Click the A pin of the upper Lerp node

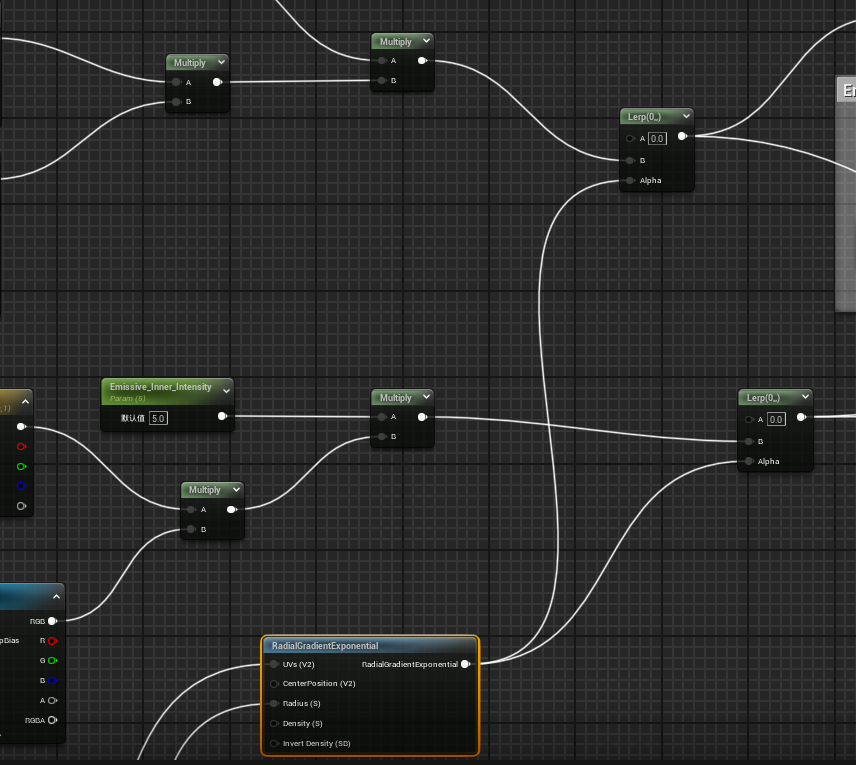click(630, 138)
